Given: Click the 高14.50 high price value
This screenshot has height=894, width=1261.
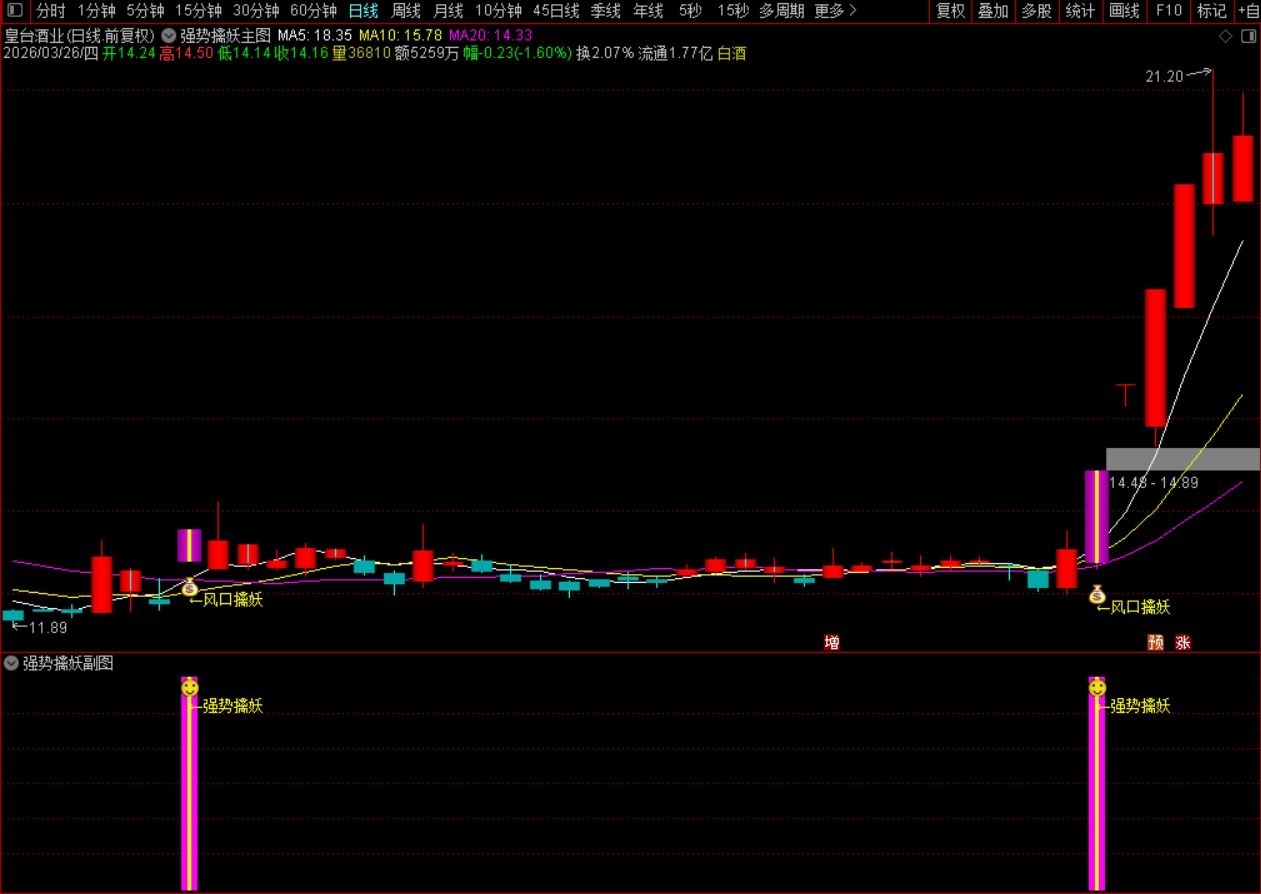Looking at the screenshot, I should pyautogui.click(x=187, y=54).
